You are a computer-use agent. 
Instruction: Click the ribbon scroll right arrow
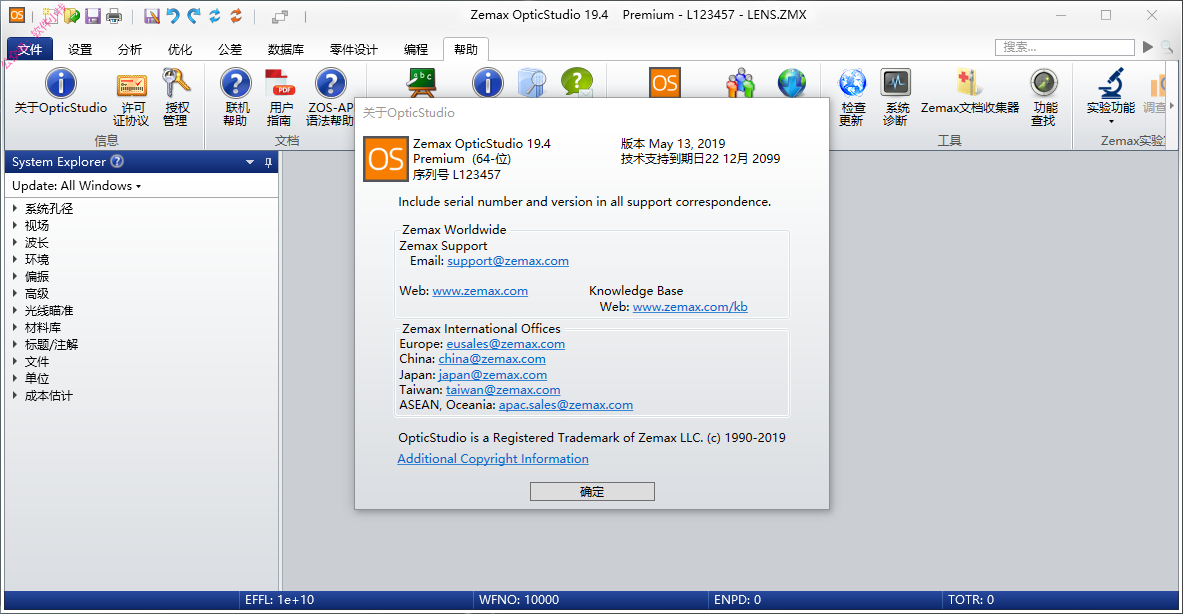(1172, 106)
